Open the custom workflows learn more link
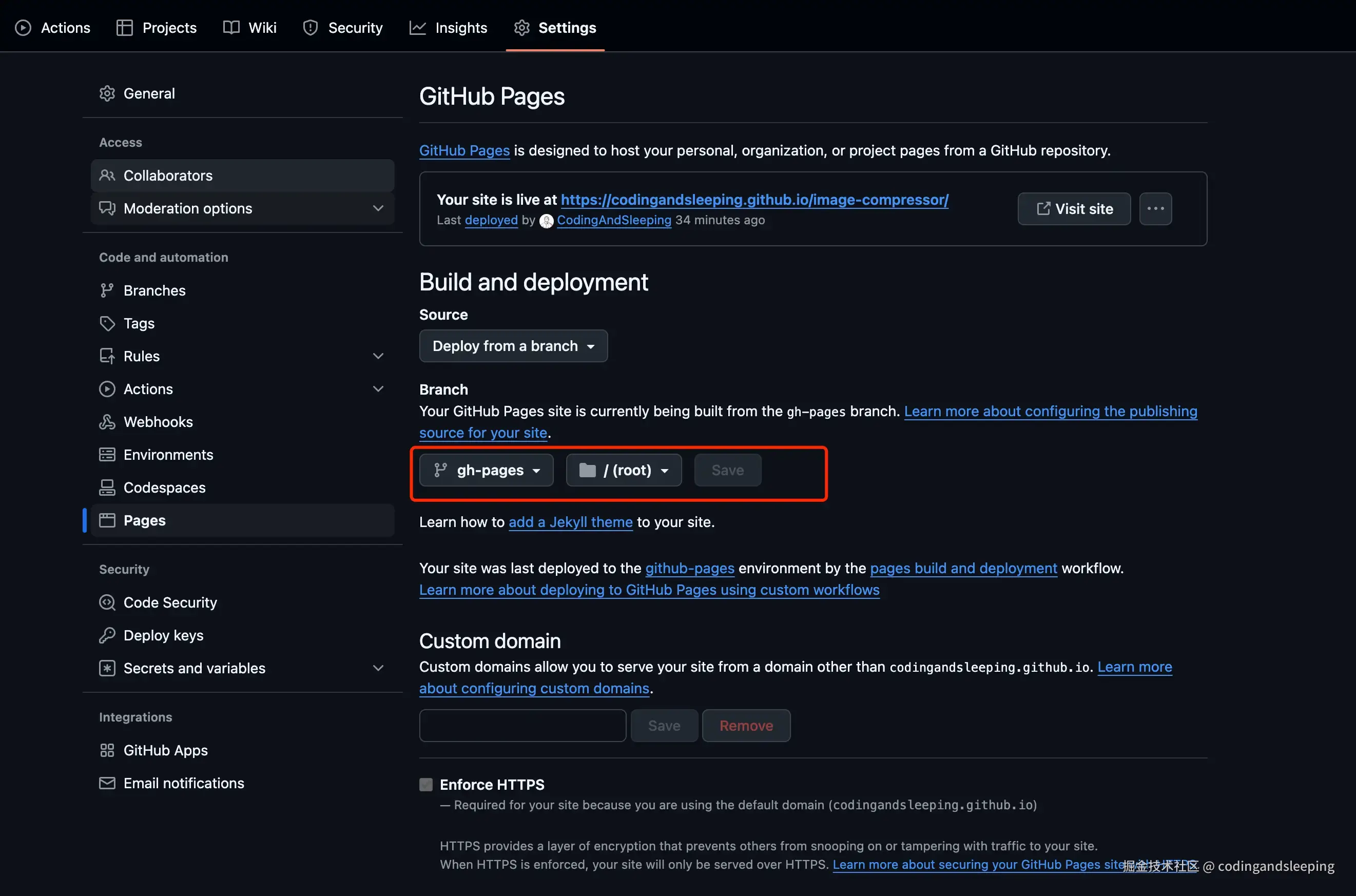The image size is (1356, 896). point(649,590)
